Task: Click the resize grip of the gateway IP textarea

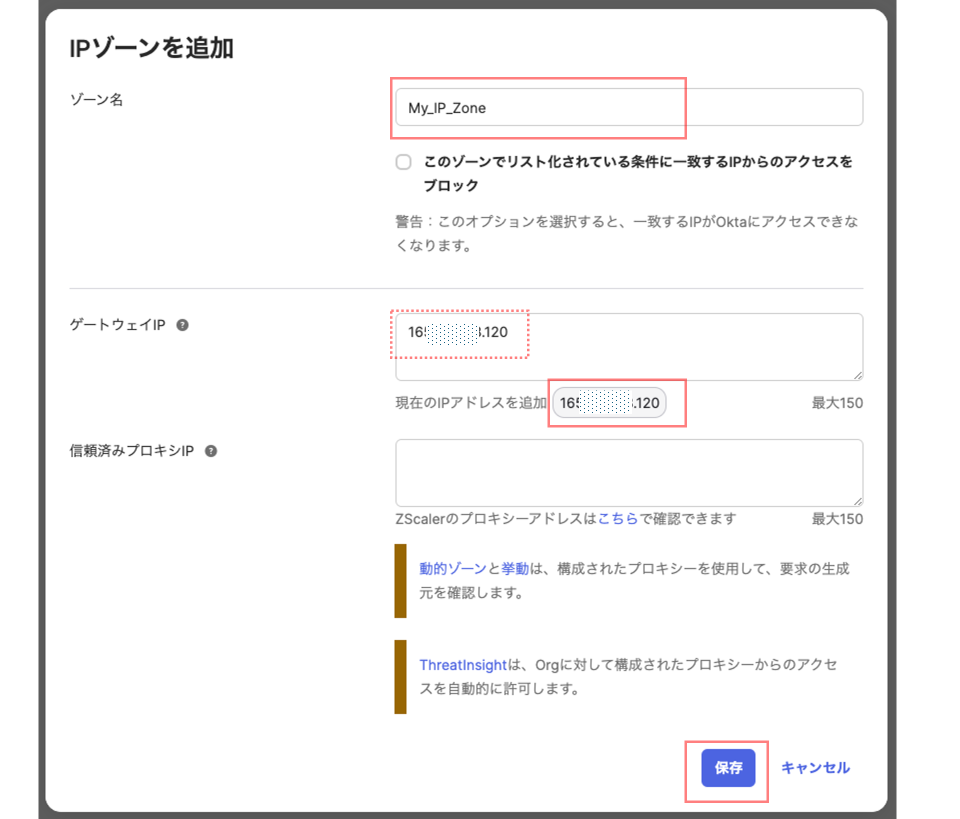Action: pyautogui.click(x=857, y=376)
